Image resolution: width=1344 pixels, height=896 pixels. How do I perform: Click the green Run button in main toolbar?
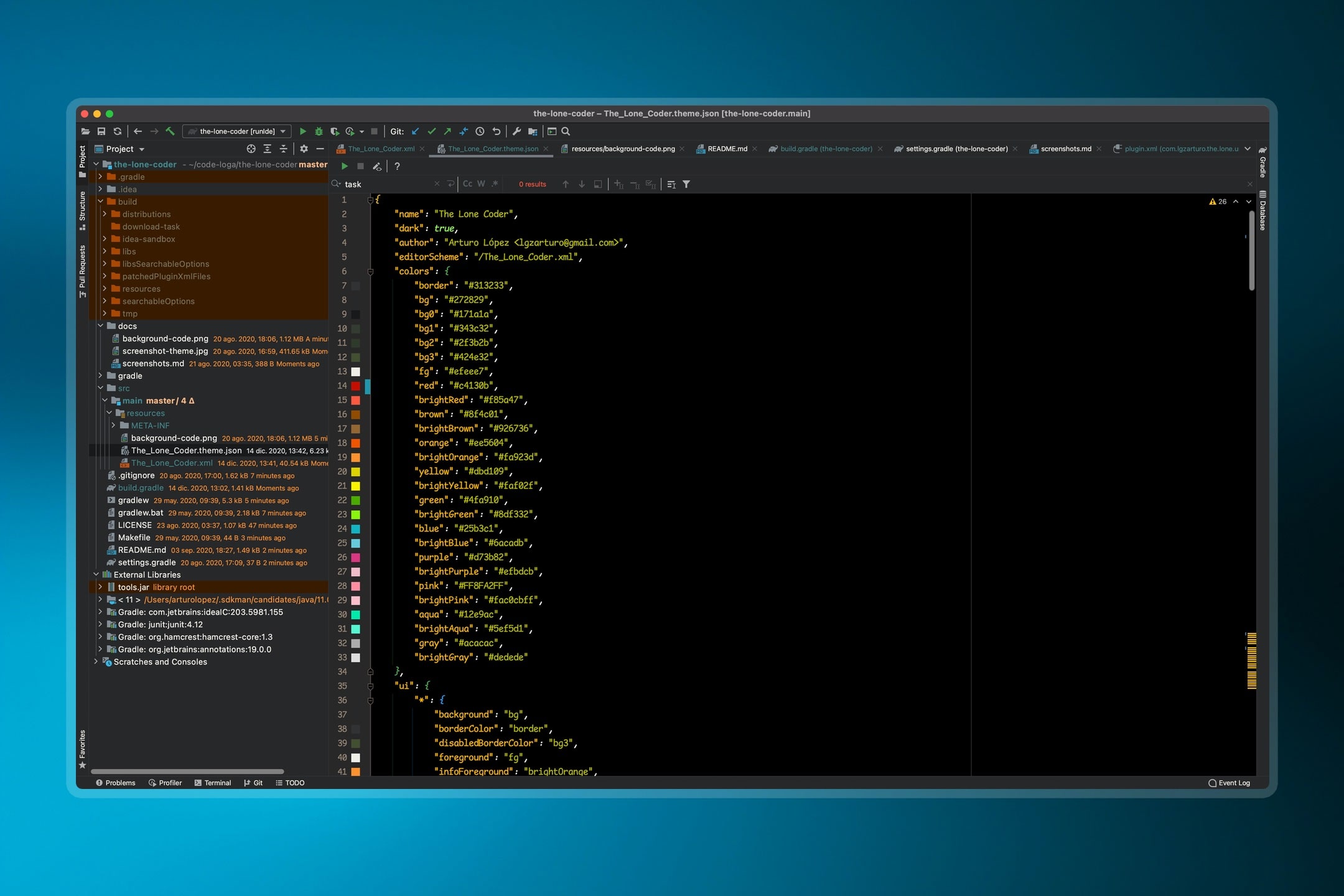click(x=303, y=131)
